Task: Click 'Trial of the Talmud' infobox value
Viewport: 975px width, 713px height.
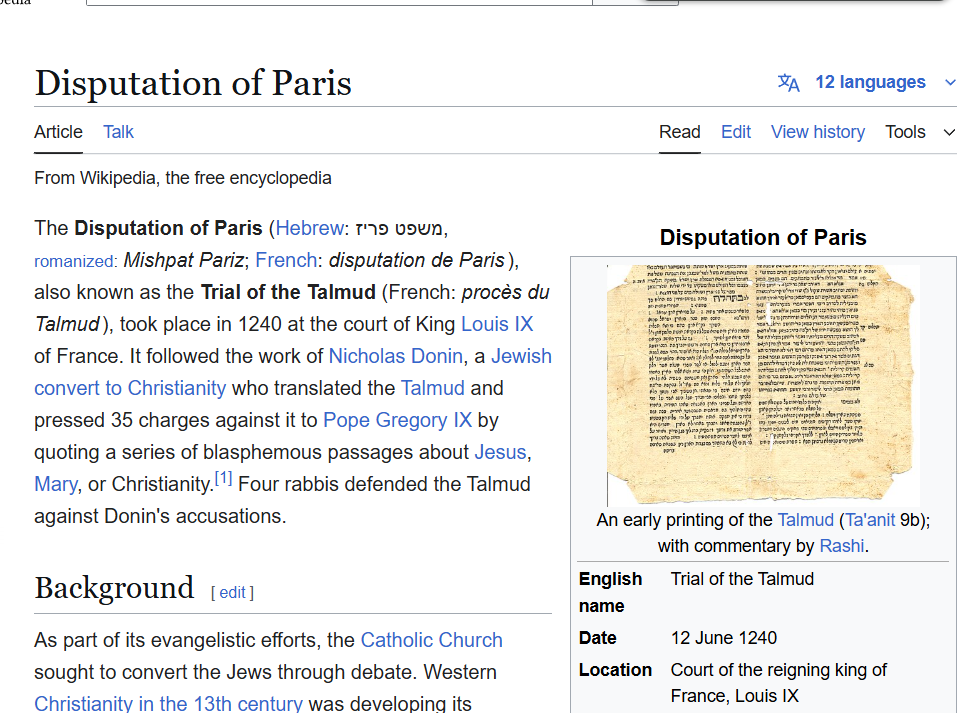Action: coord(742,579)
